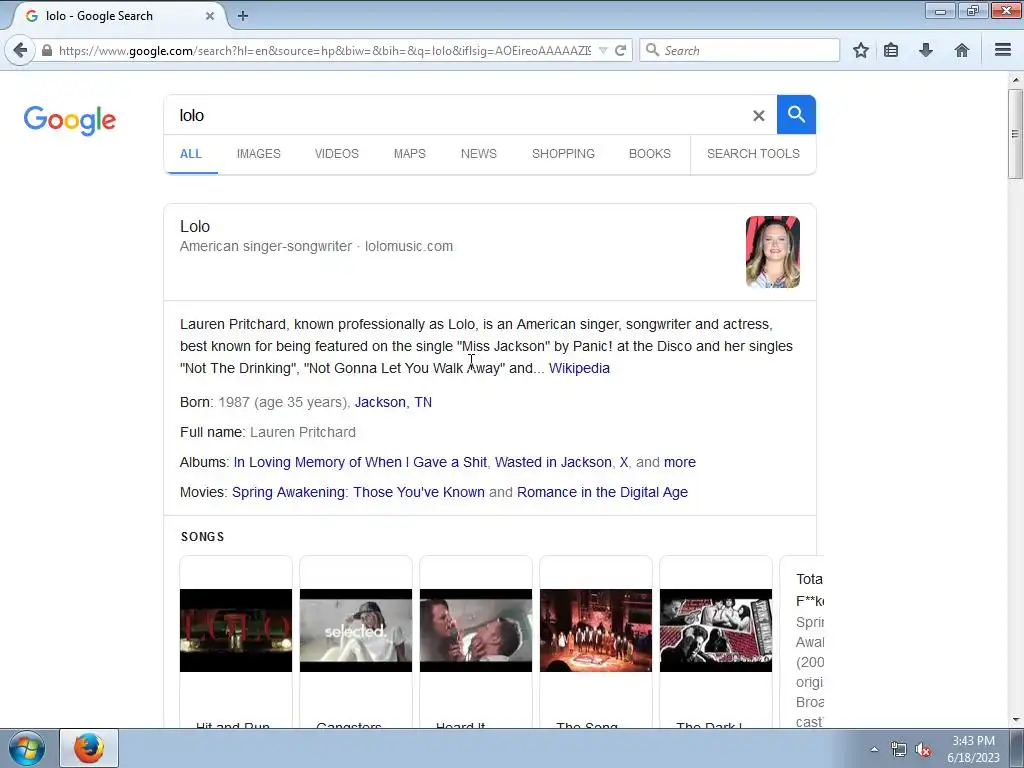This screenshot has height=768, width=1024.
Task: Open a new tab with the plus button
Action: (x=242, y=16)
